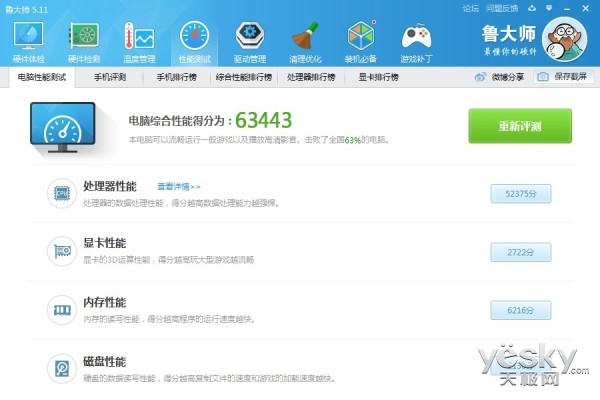The image size is (600, 400).
Task: Open the 处理器排行榜 tab
Action: 311,77
